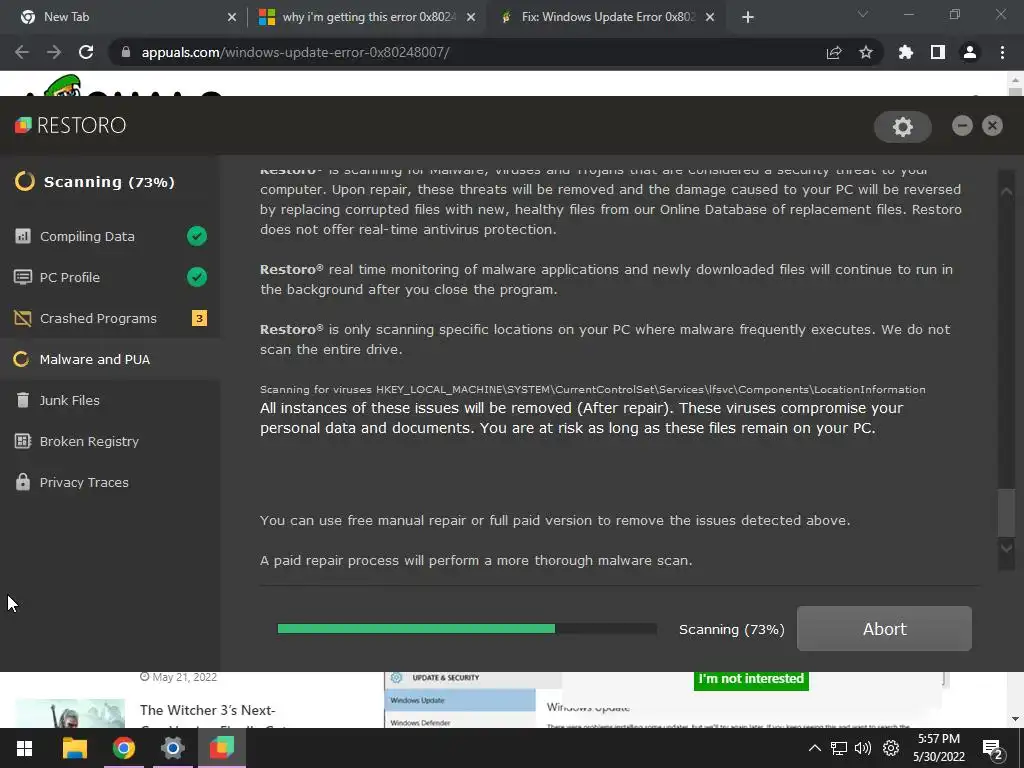1024x768 pixels.
Task: Close the 'why i'm getting this error' tab
Action: pos(471,17)
